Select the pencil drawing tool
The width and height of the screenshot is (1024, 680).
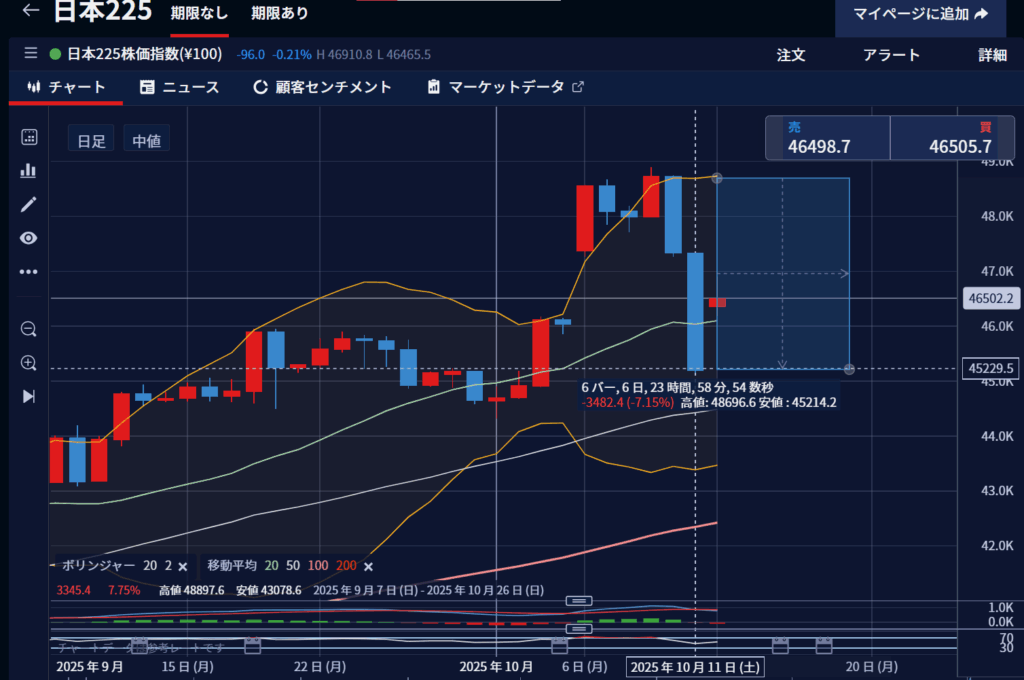(x=29, y=204)
